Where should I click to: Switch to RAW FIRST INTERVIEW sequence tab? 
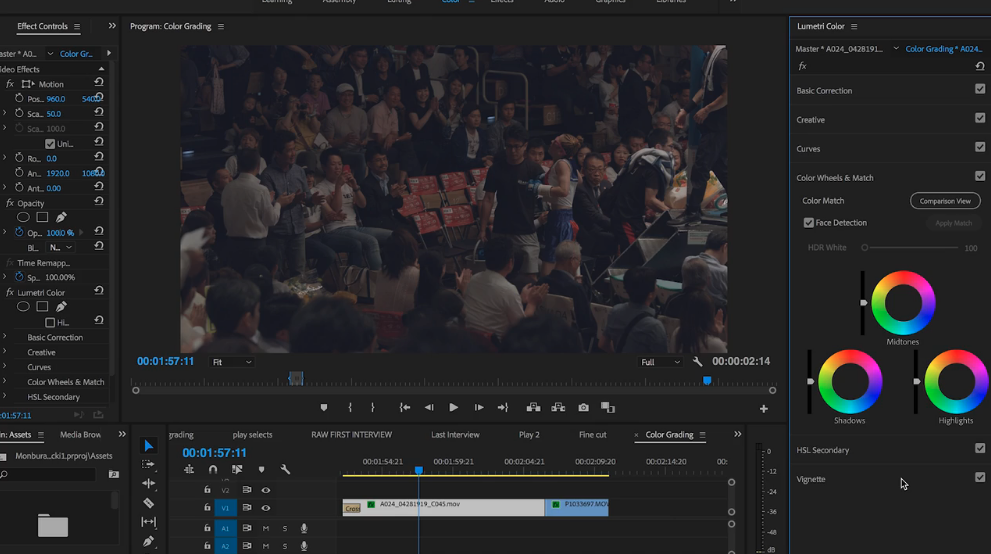351,435
